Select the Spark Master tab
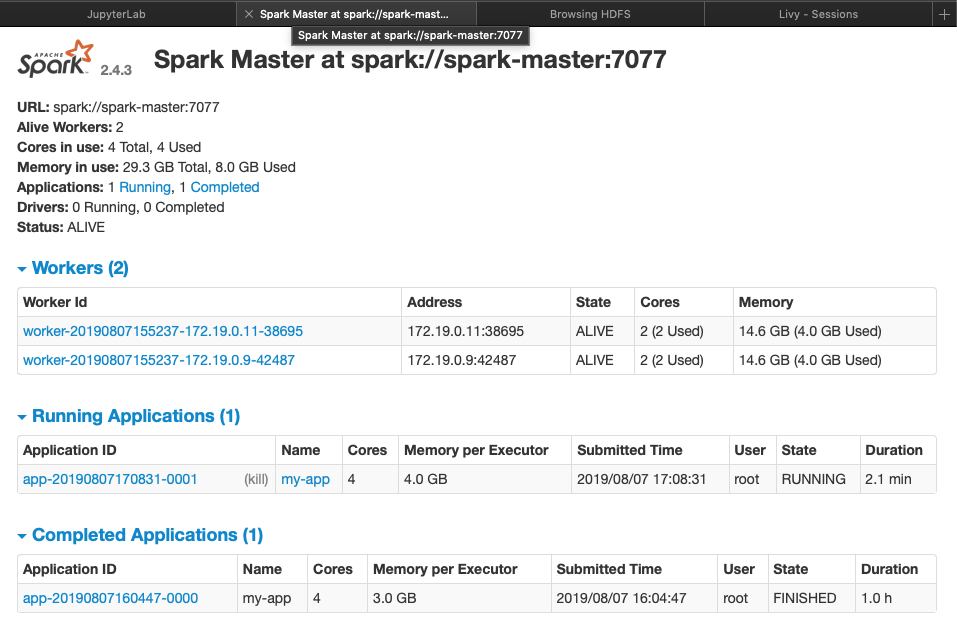This screenshot has height=621, width=957. point(354,14)
